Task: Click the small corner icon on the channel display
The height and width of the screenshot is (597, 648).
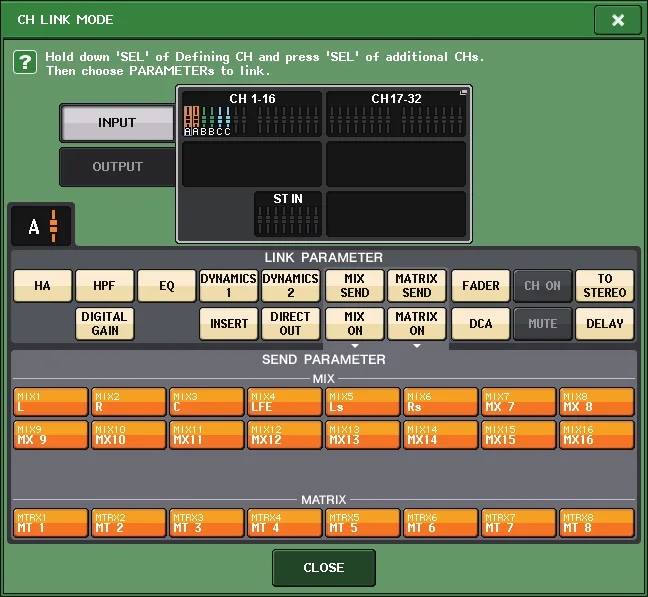Action: 464,92
